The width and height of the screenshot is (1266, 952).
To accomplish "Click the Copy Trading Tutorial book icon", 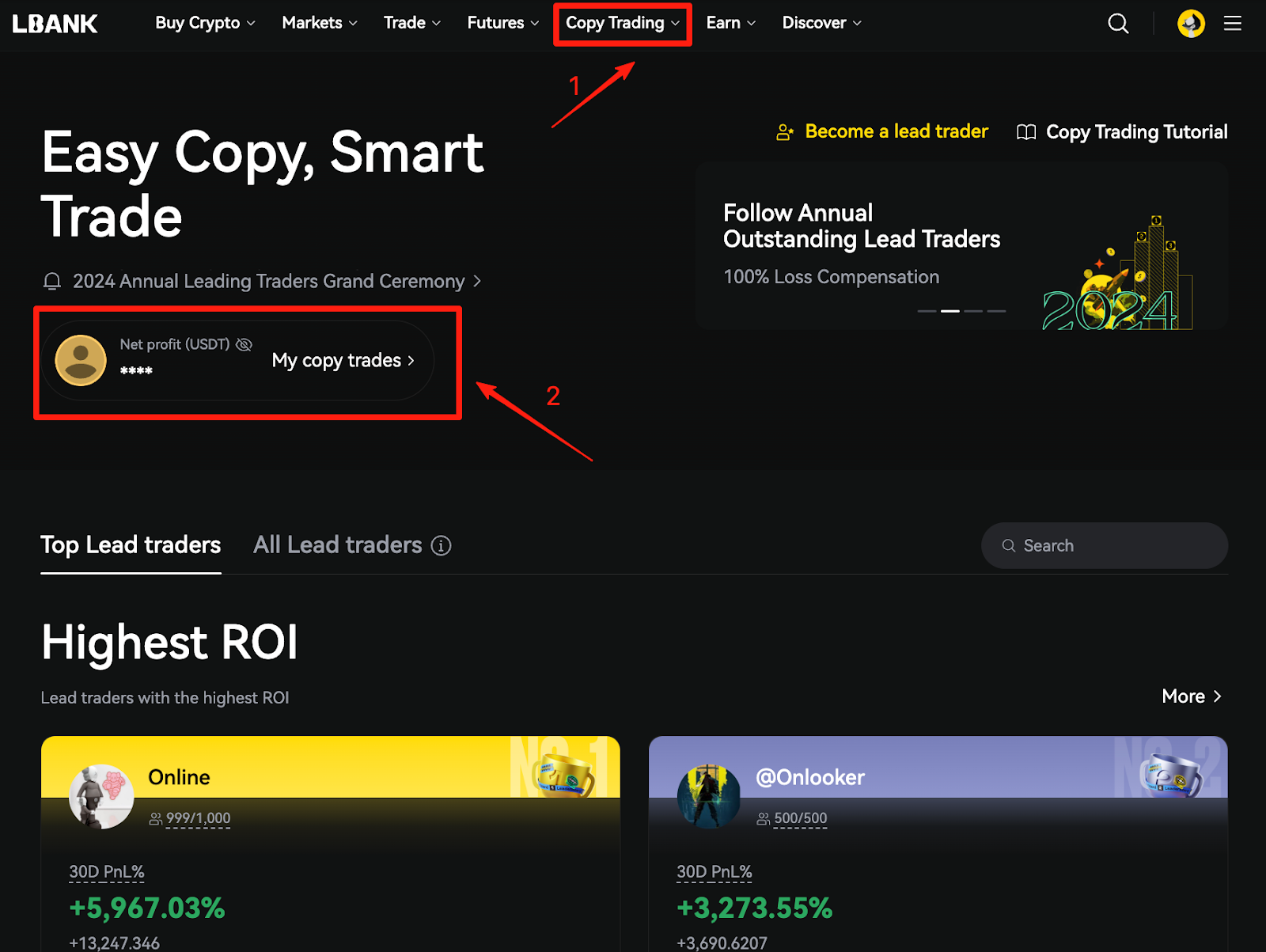I will (x=1025, y=132).
